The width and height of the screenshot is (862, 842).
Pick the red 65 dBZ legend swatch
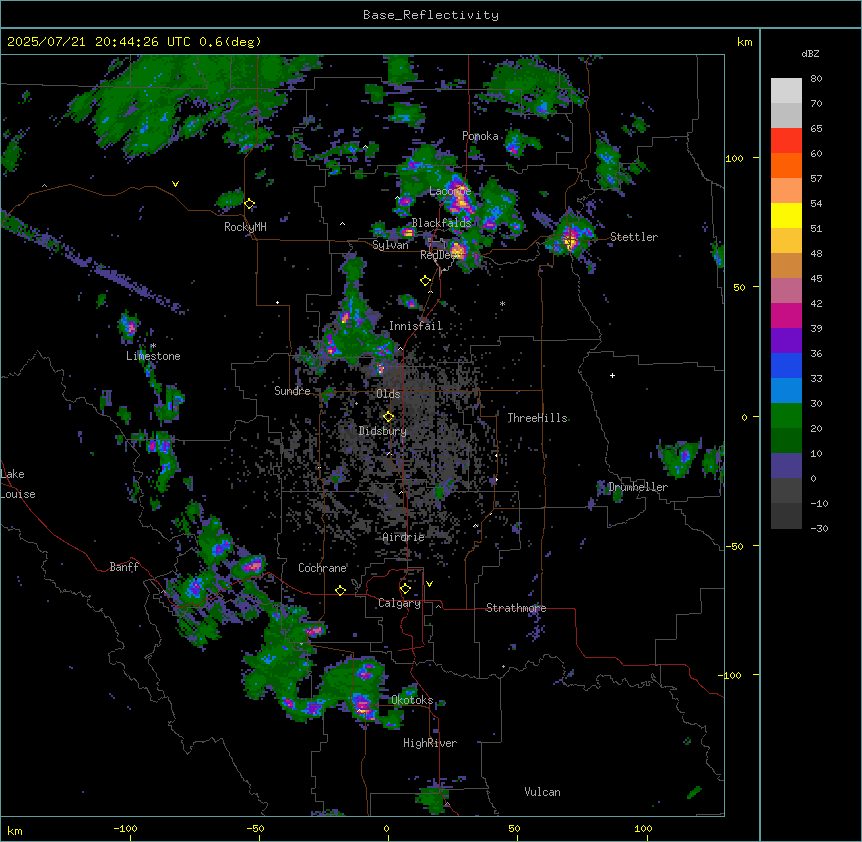(x=786, y=141)
